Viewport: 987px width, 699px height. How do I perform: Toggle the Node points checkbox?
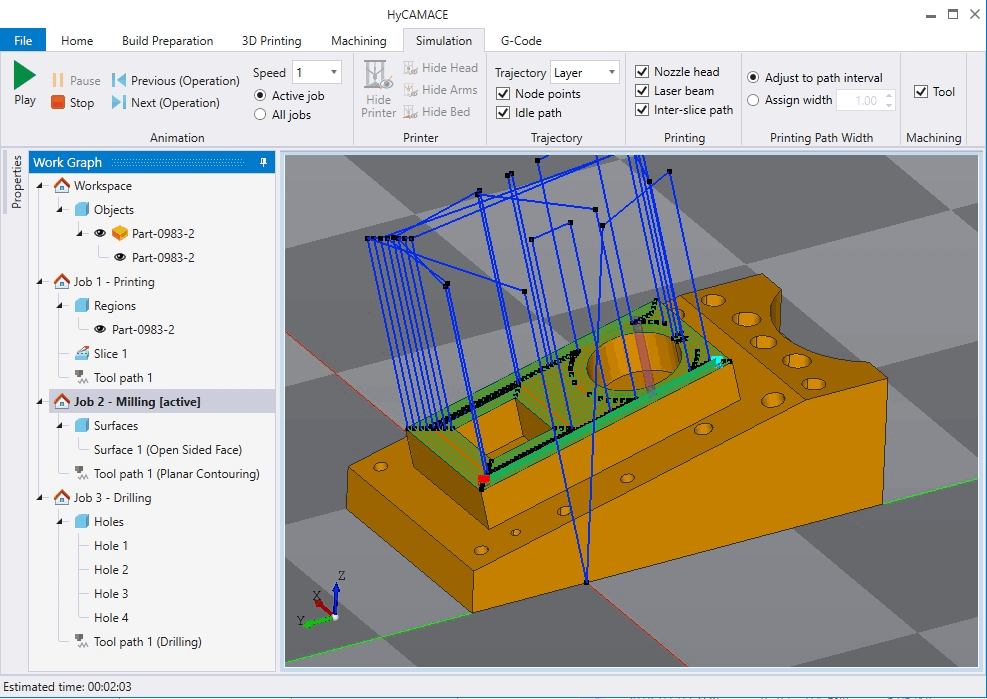(503, 94)
